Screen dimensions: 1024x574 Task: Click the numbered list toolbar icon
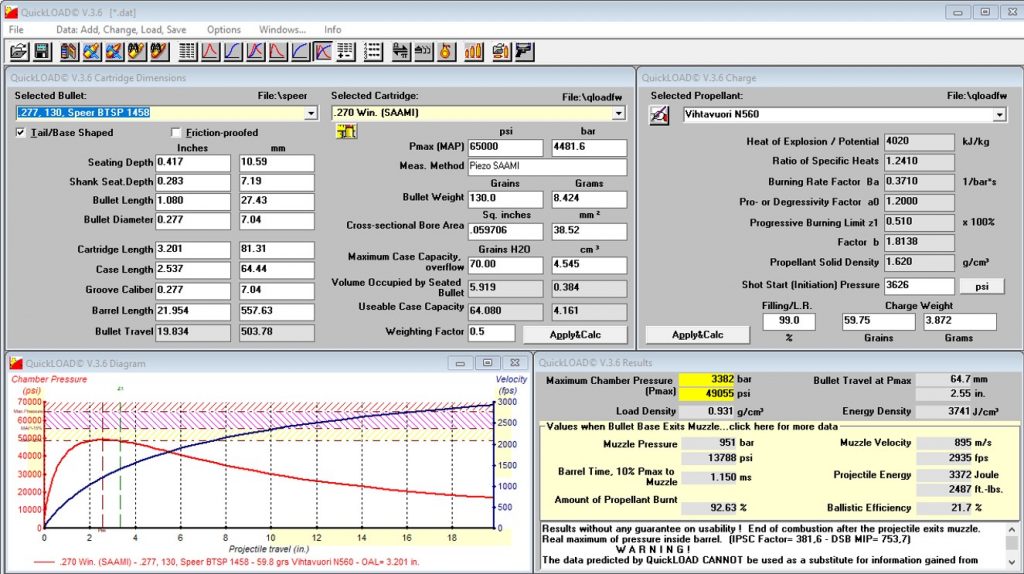pos(373,52)
